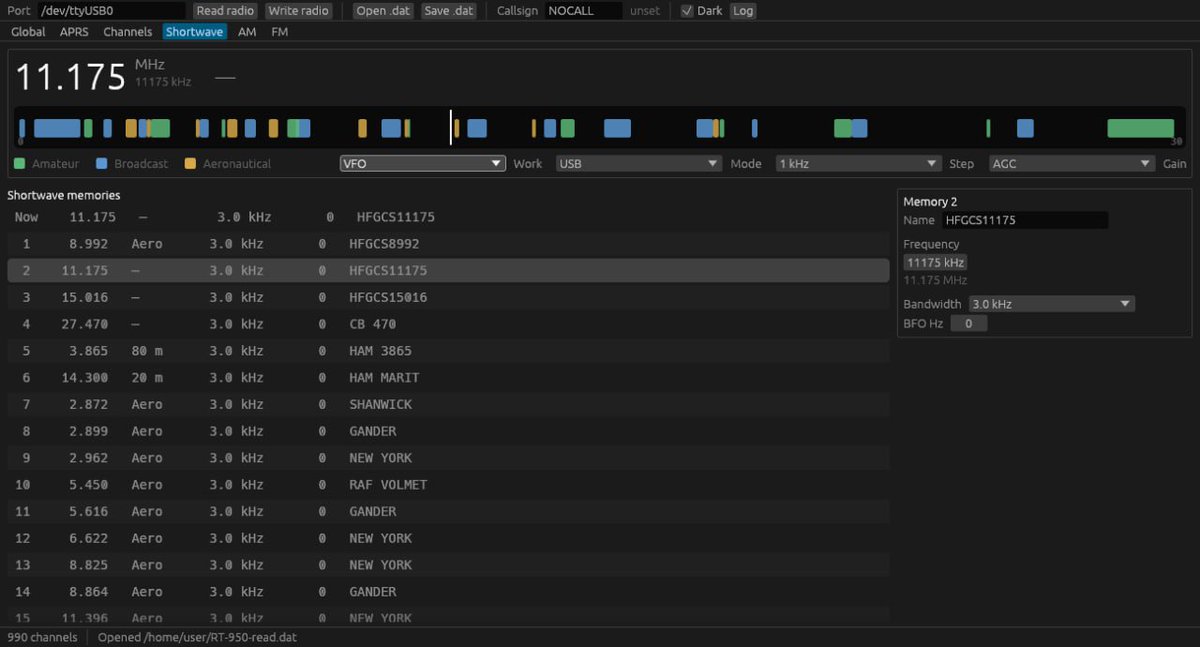Open the Bandwidth 3.0 kHz dropdown
This screenshot has height=647, width=1200.
pos(1051,304)
